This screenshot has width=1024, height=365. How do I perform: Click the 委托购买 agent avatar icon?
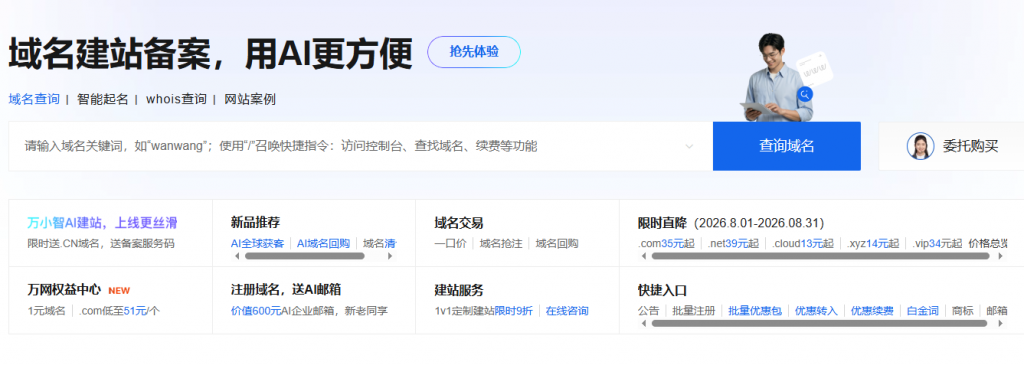pyautogui.click(x=920, y=146)
